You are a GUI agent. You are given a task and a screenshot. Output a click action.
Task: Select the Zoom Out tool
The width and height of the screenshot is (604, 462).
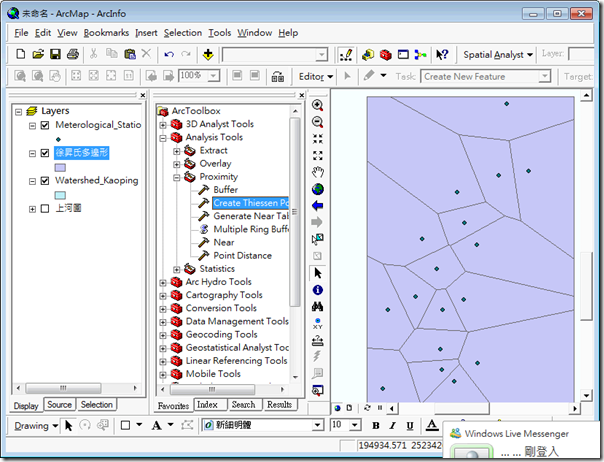click(x=317, y=122)
